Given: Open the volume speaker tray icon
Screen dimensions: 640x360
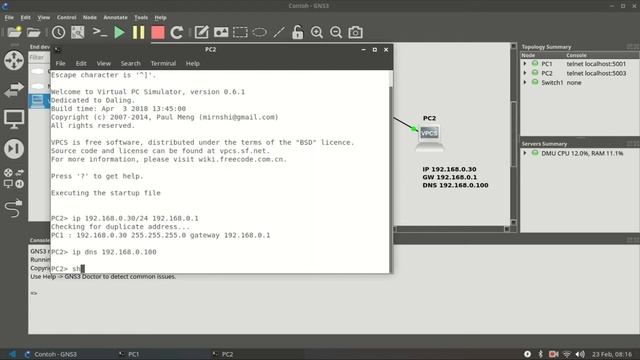Looking at the screenshot, I should pos(580,354).
